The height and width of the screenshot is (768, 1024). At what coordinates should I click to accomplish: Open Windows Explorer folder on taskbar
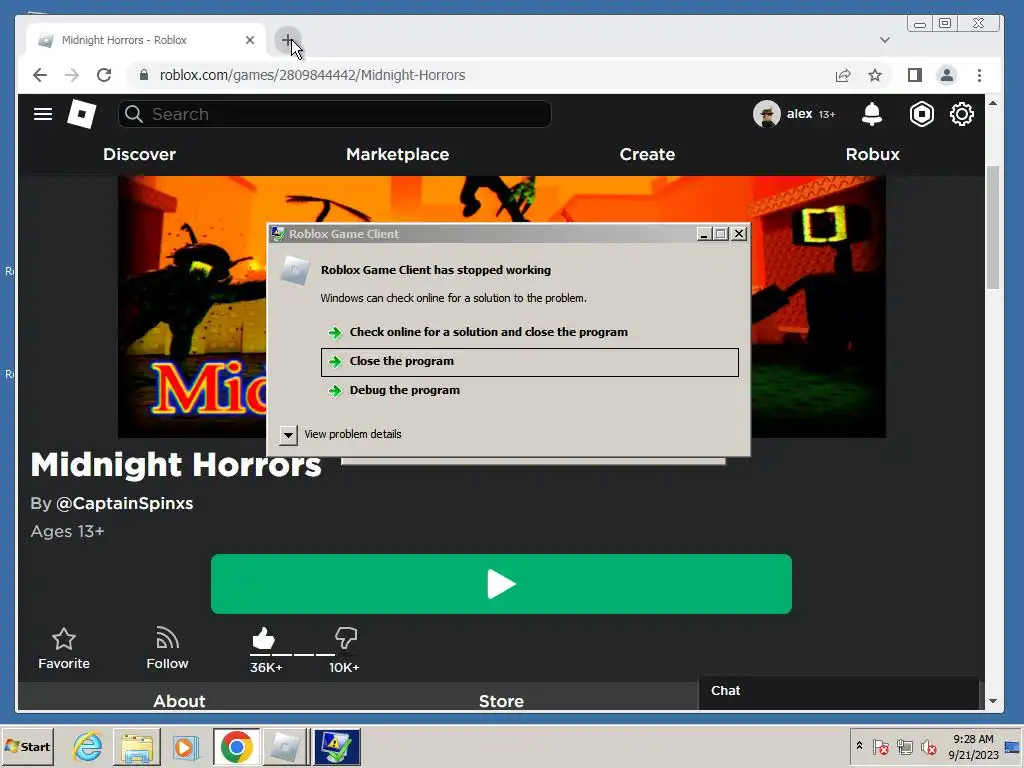(136, 746)
